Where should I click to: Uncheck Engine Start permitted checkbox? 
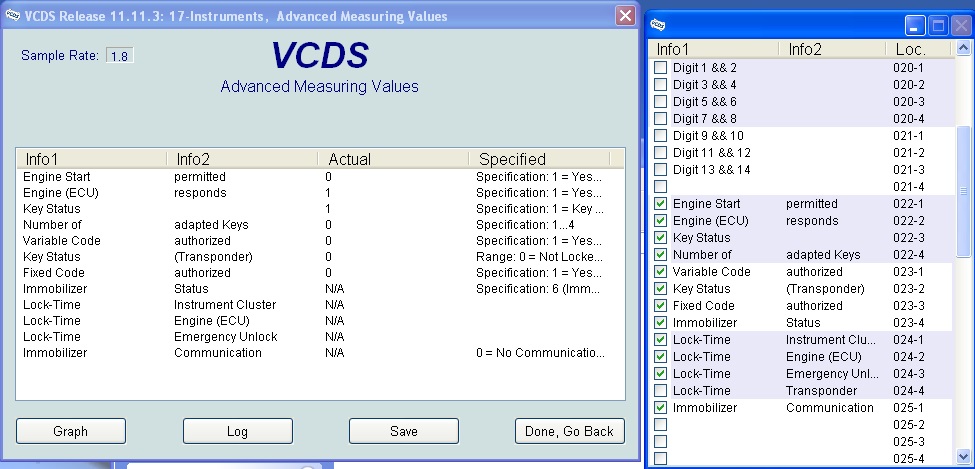660,203
